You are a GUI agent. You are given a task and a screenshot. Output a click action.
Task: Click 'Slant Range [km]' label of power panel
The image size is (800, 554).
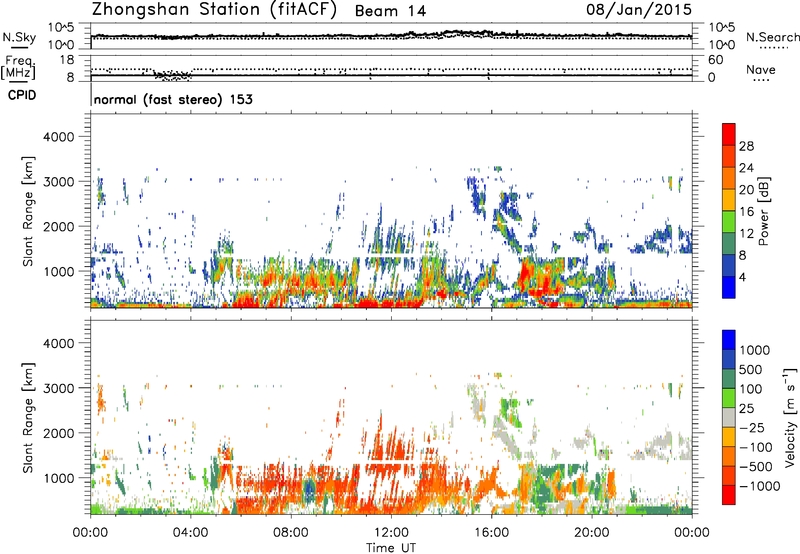coord(28,211)
